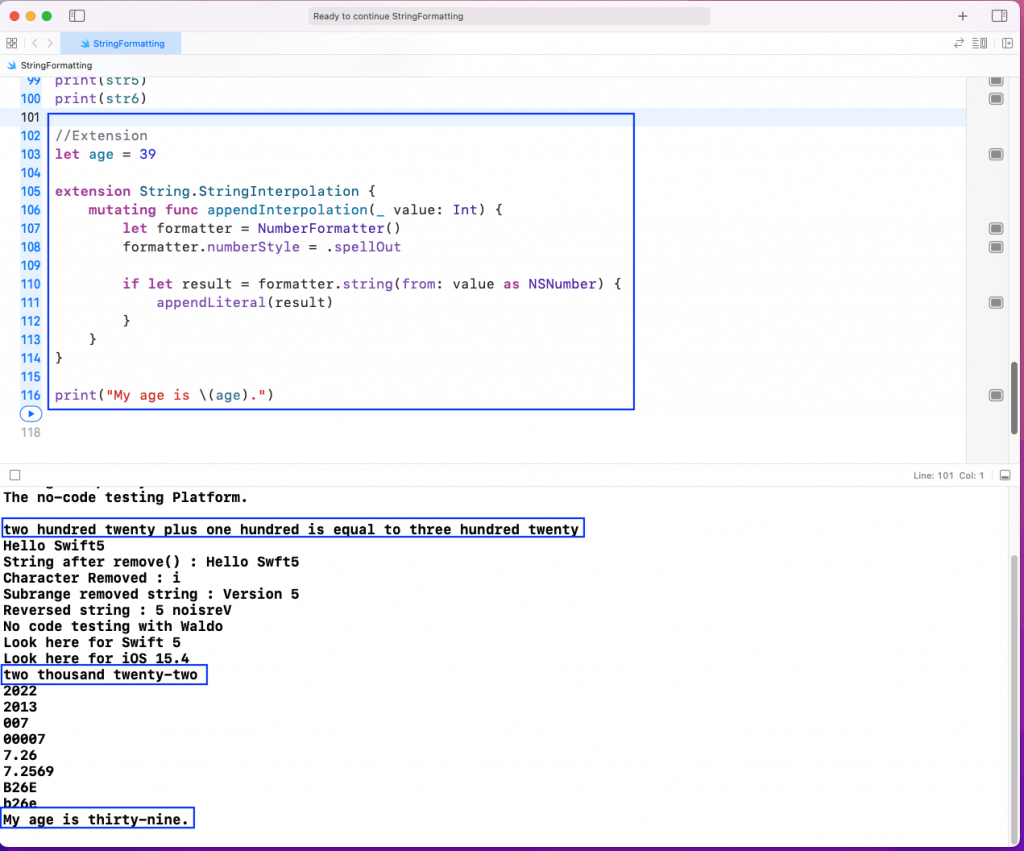Toggle the right inspector panel
This screenshot has width=1024, height=851.
998,16
